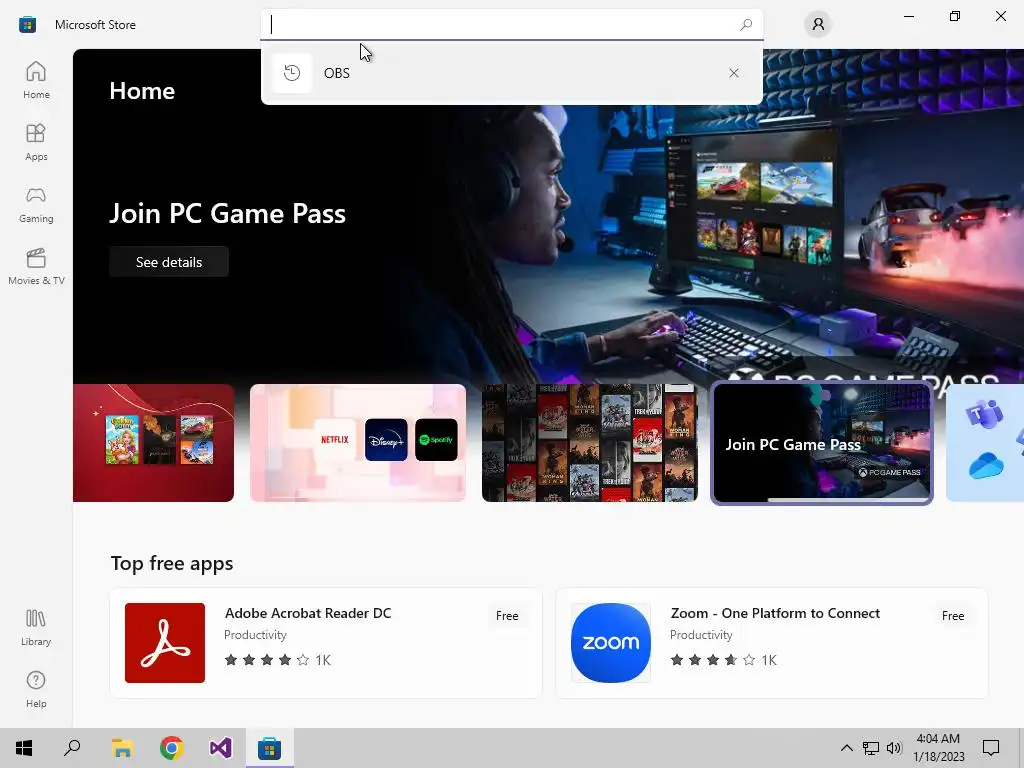
Task: Open Zoom - One Platform to Connect
Action: click(775, 613)
